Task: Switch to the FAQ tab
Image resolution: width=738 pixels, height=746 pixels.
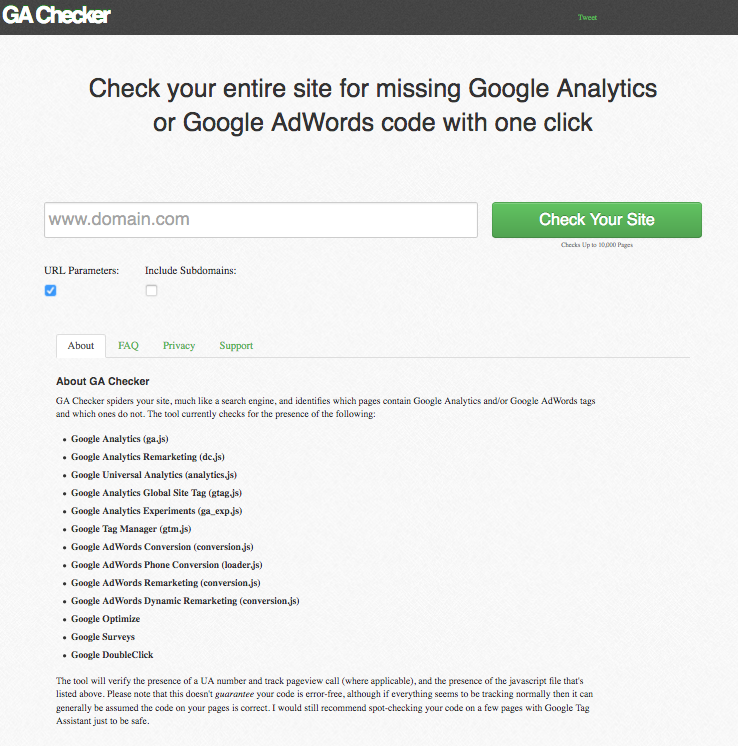Action: click(x=128, y=346)
